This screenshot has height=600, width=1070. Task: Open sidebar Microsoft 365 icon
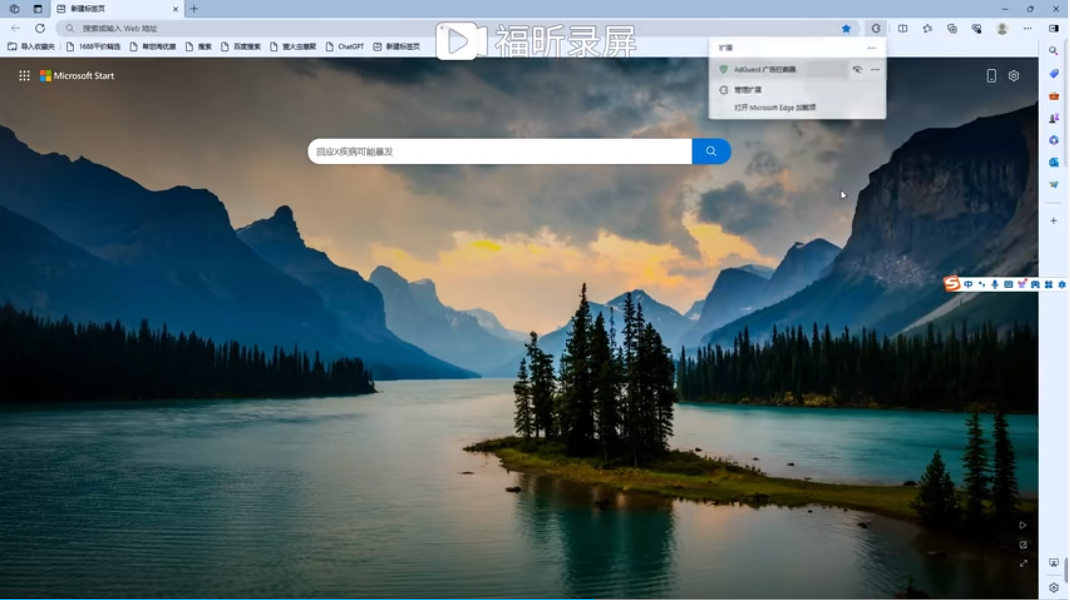click(1054, 140)
